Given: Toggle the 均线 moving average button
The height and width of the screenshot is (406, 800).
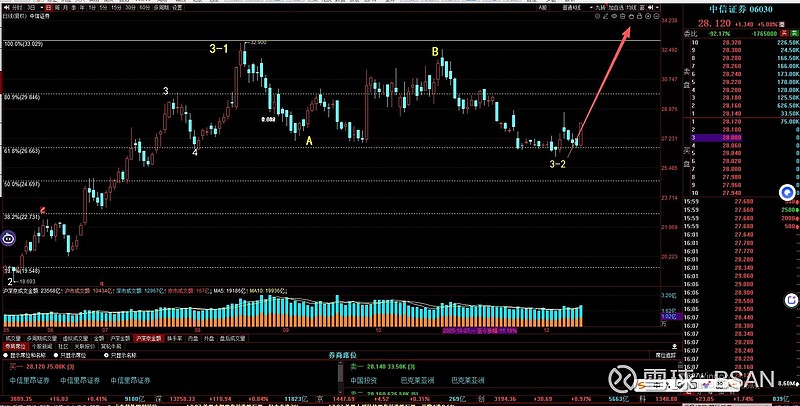Looking at the screenshot, I should tap(631, 8).
